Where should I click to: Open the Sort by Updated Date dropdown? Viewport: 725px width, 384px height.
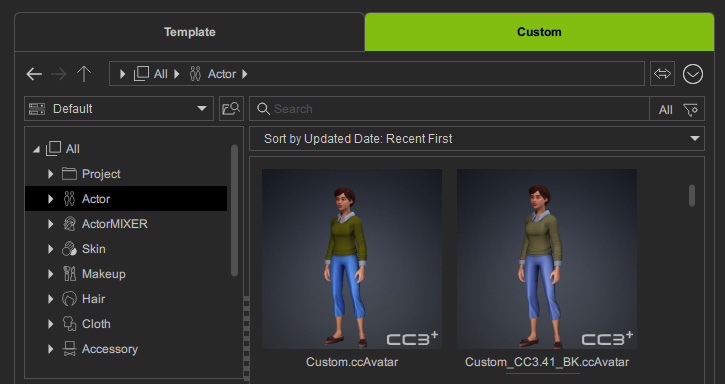coord(477,139)
